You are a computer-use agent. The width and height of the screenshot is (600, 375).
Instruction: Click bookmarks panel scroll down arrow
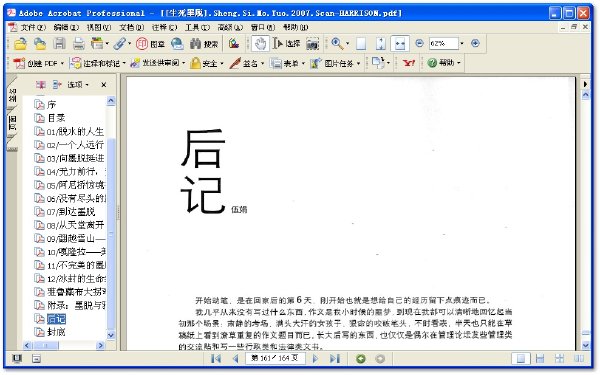(x=111, y=335)
